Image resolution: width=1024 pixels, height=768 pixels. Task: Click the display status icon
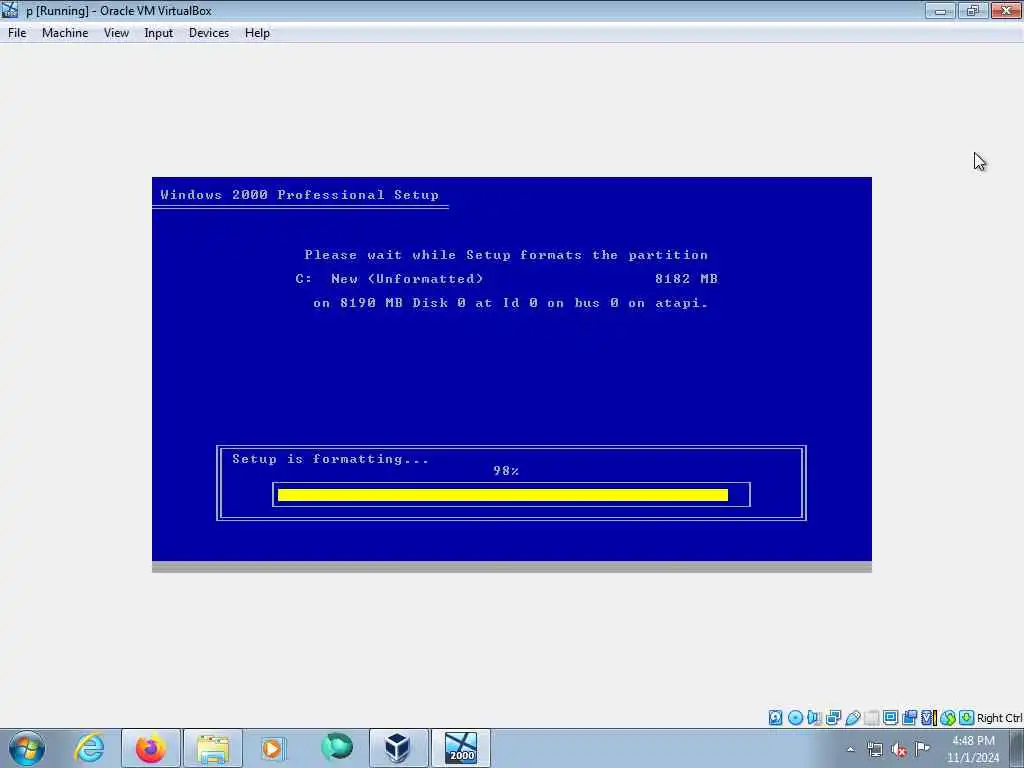[890, 718]
